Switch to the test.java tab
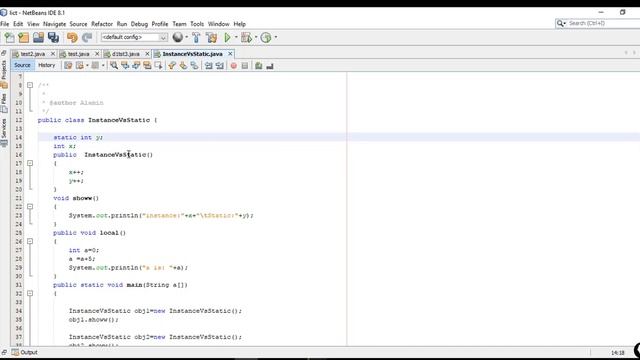Image resolution: width=640 pixels, height=360 pixels. click(x=78, y=54)
